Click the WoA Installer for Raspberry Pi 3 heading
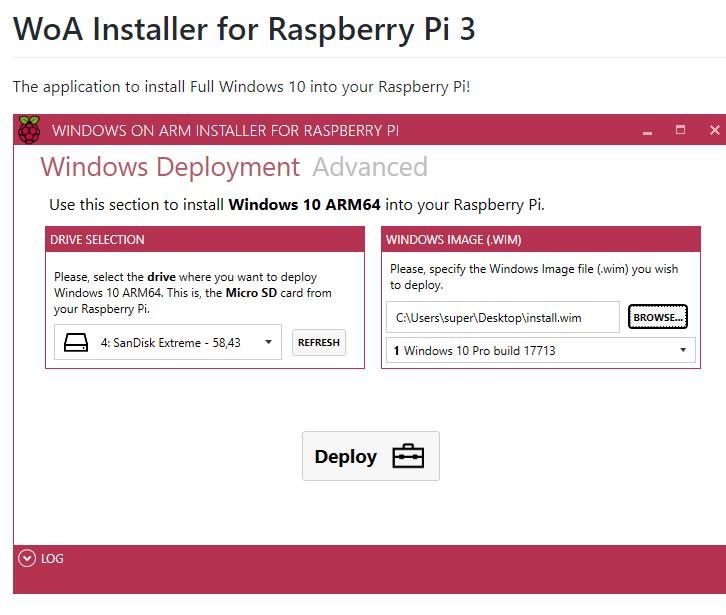The width and height of the screenshot is (726, 615). pos(244,29)
